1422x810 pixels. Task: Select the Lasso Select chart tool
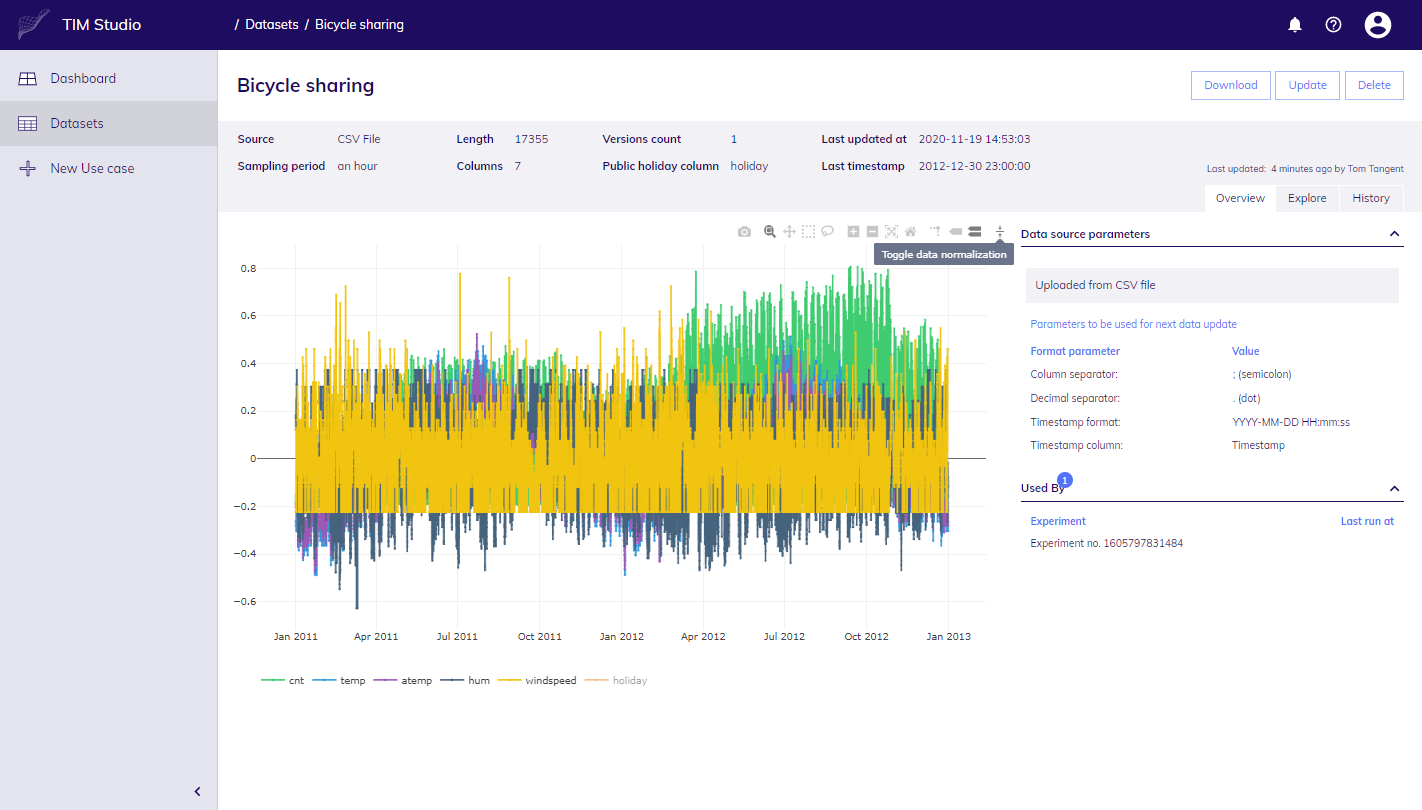point(828,231)
